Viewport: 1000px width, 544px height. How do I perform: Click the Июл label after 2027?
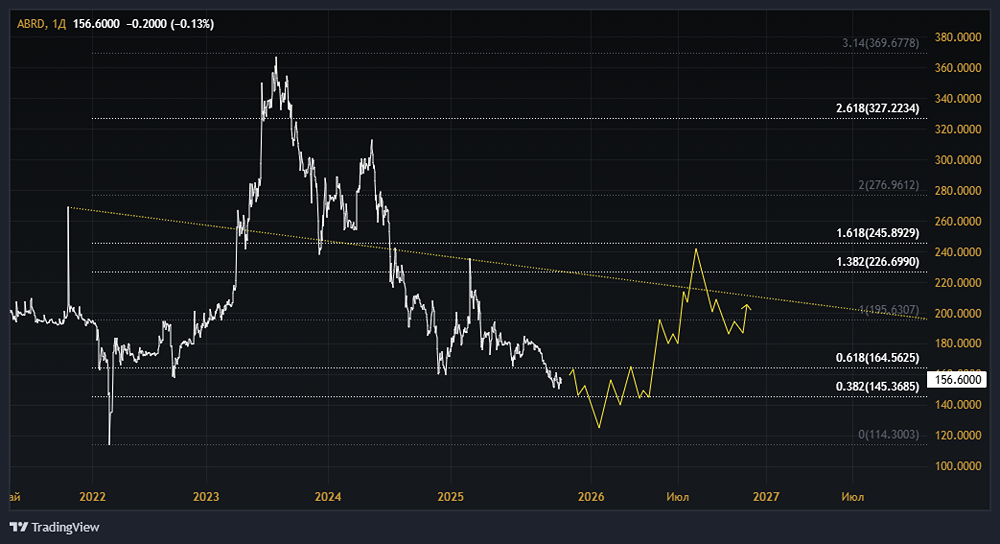[853, 496]
